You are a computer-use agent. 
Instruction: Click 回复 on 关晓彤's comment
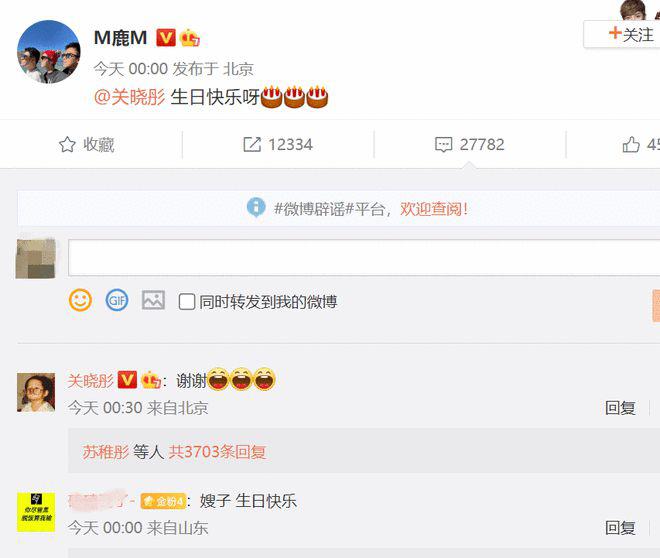click(620, 408)
